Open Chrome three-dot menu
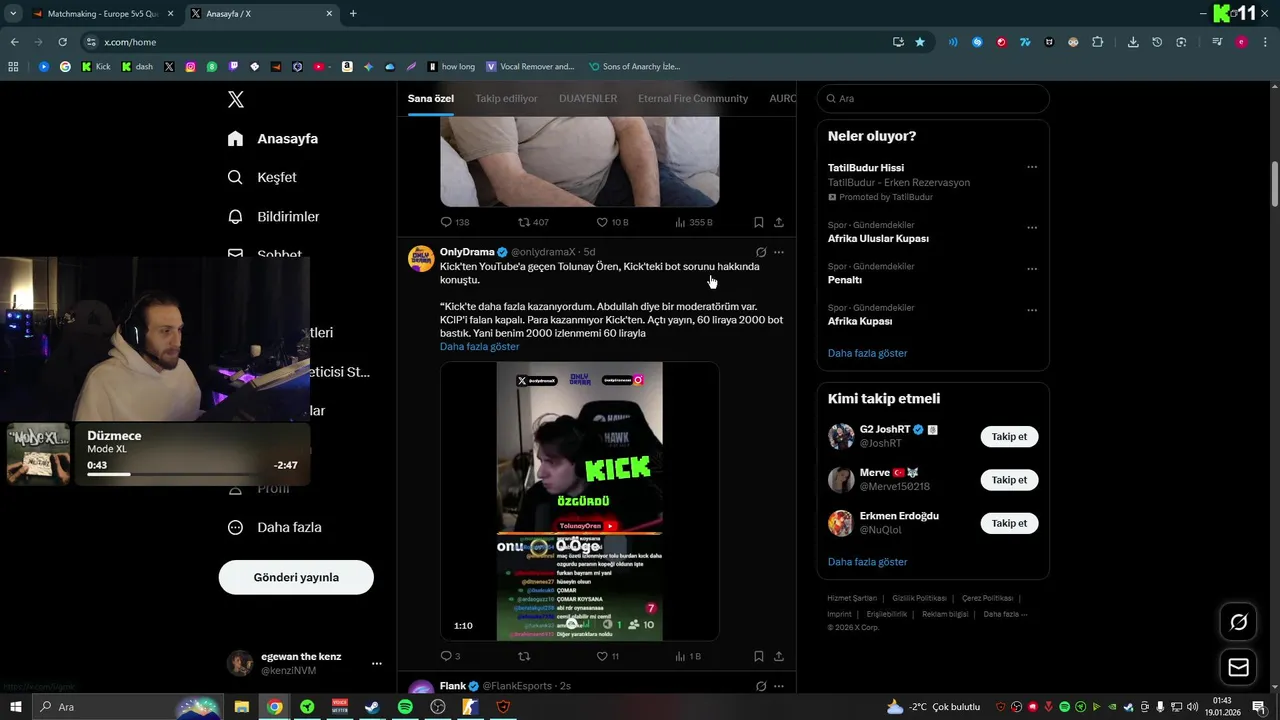 pos(1266,42)
